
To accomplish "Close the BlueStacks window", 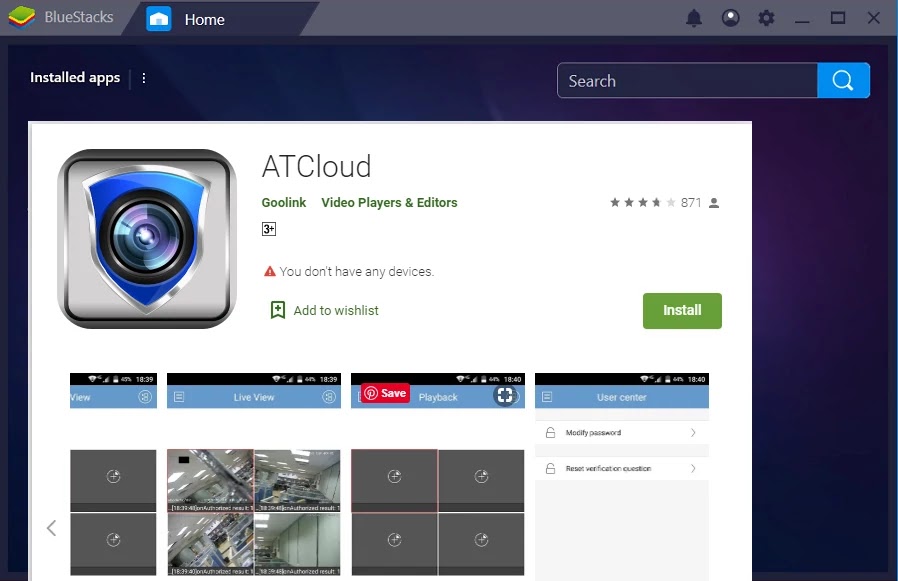I will (873, 18).
